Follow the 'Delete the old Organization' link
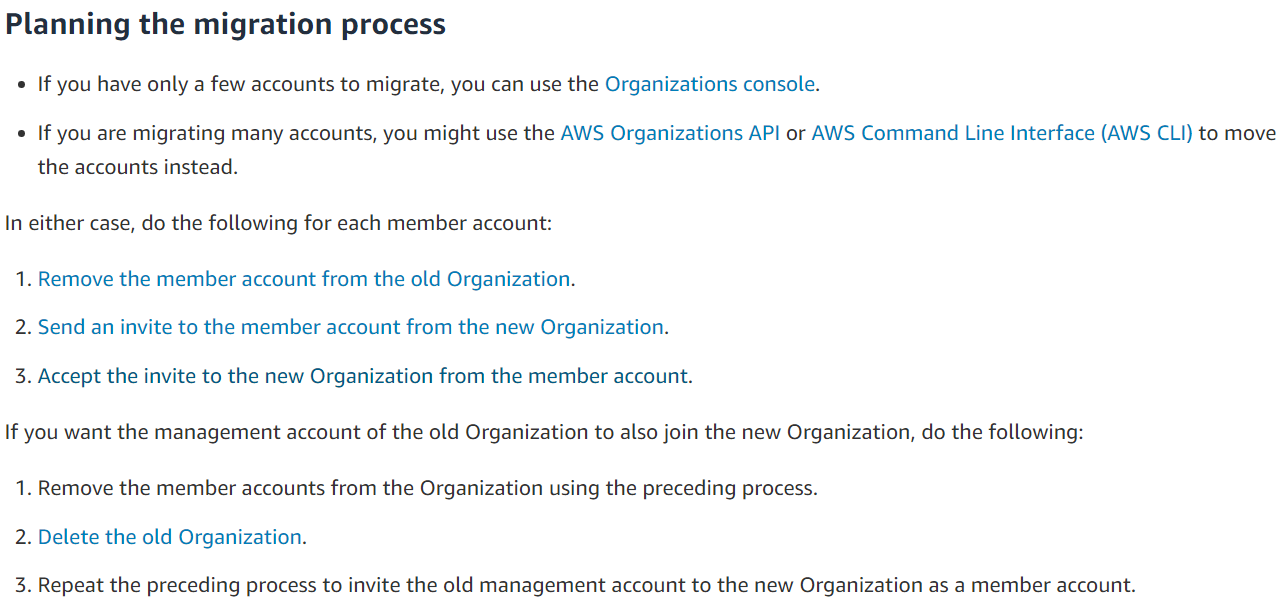This screenshot has height=607, width=1281. coord(170,537)
